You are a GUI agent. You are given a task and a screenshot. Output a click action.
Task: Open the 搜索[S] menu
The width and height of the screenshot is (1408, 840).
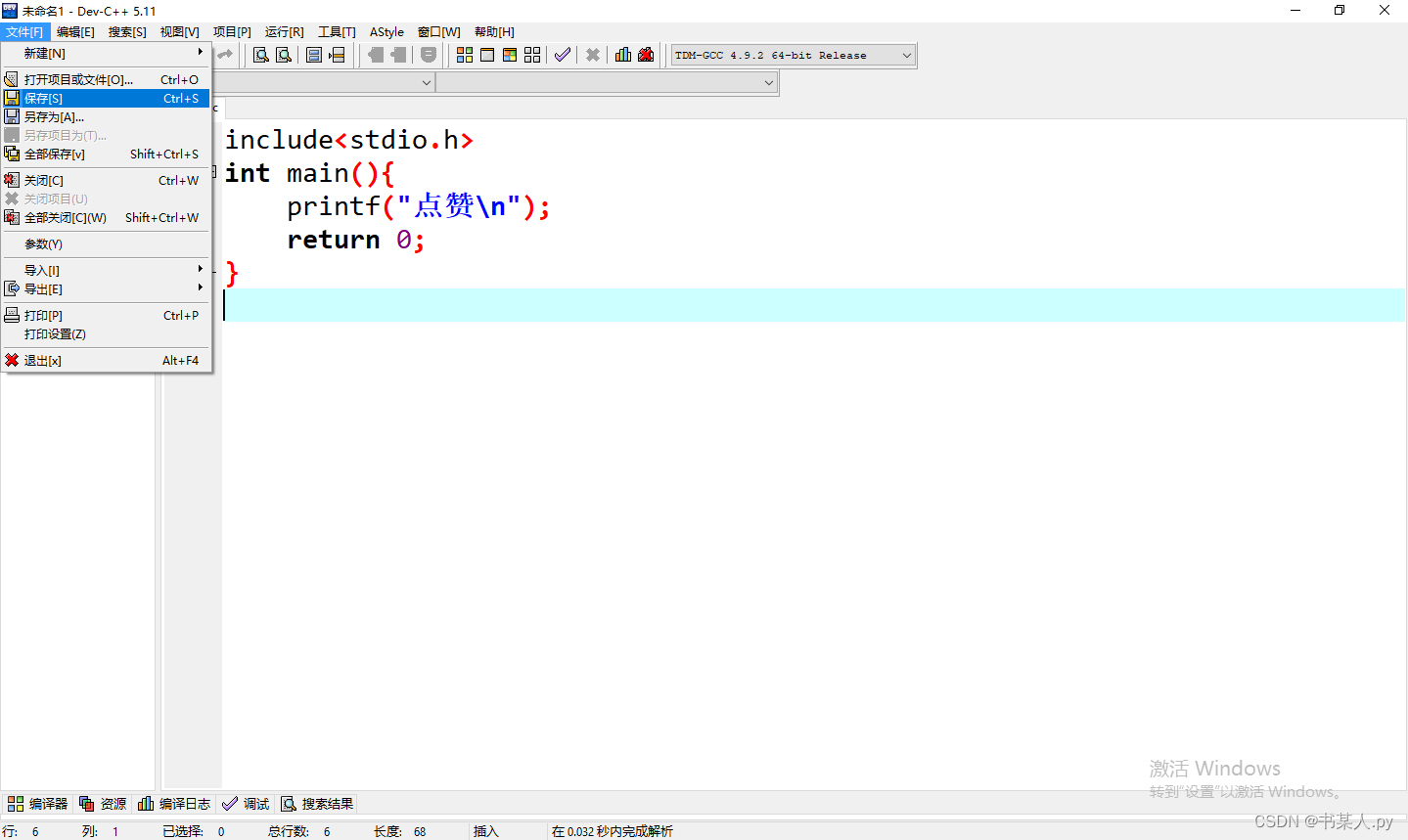(x=127, y=32)
